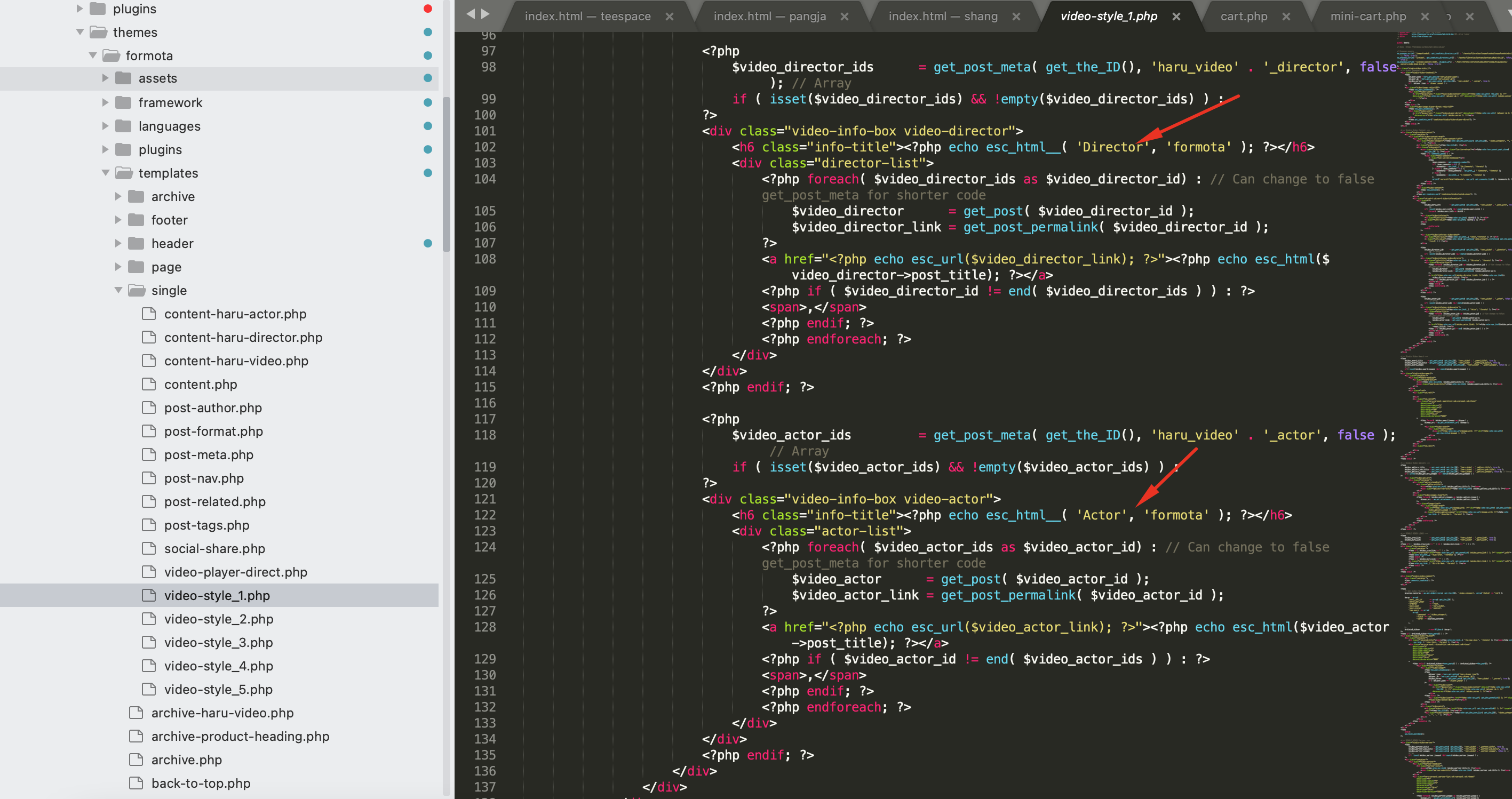Viewport: 1512px width, 799px height.
Task: Open archive-haru-video.php file
Action: coord(222,713)
